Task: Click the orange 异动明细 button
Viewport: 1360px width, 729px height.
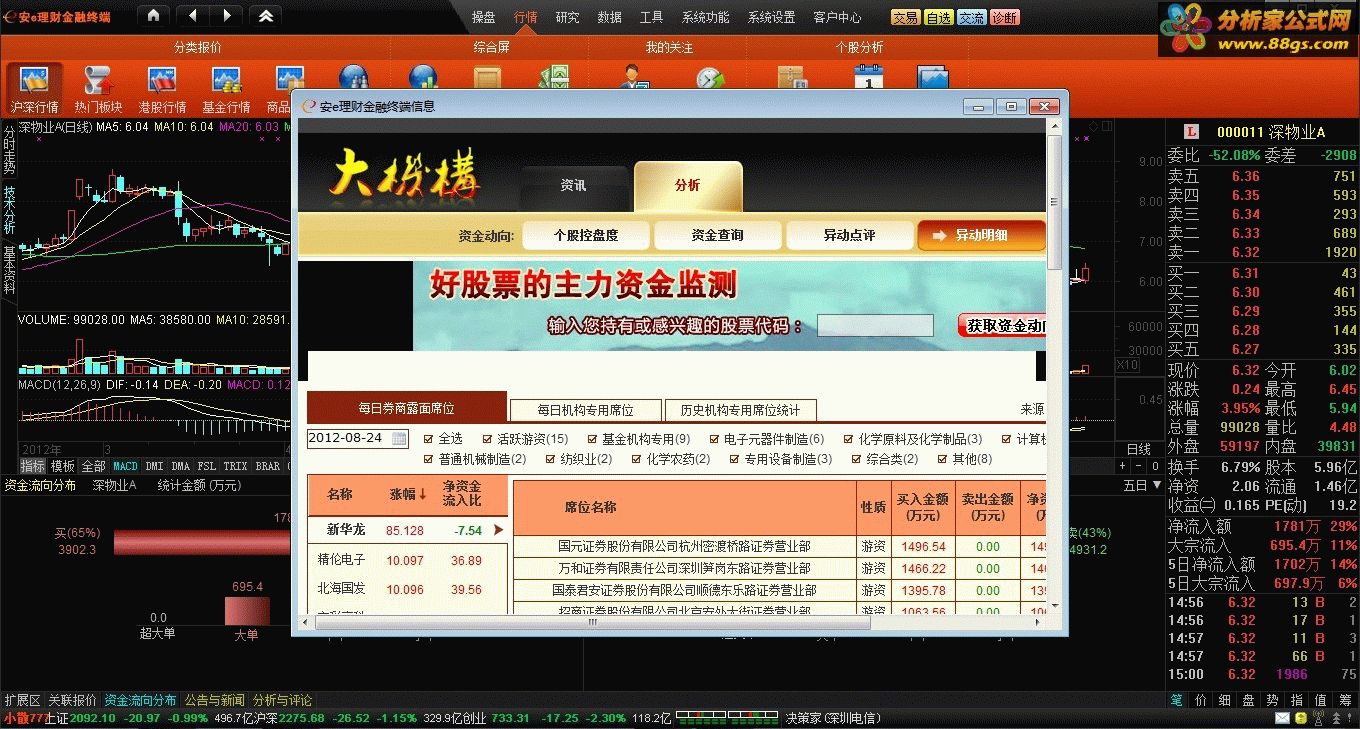Action: (981, 235)
